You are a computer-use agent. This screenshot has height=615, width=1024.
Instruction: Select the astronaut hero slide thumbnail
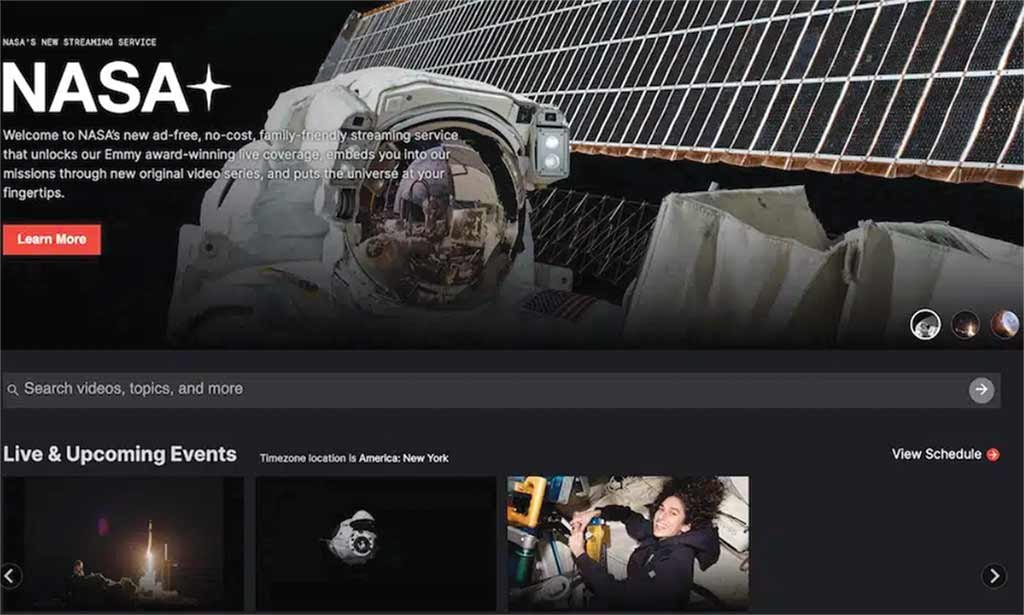[x=925, y=324]
